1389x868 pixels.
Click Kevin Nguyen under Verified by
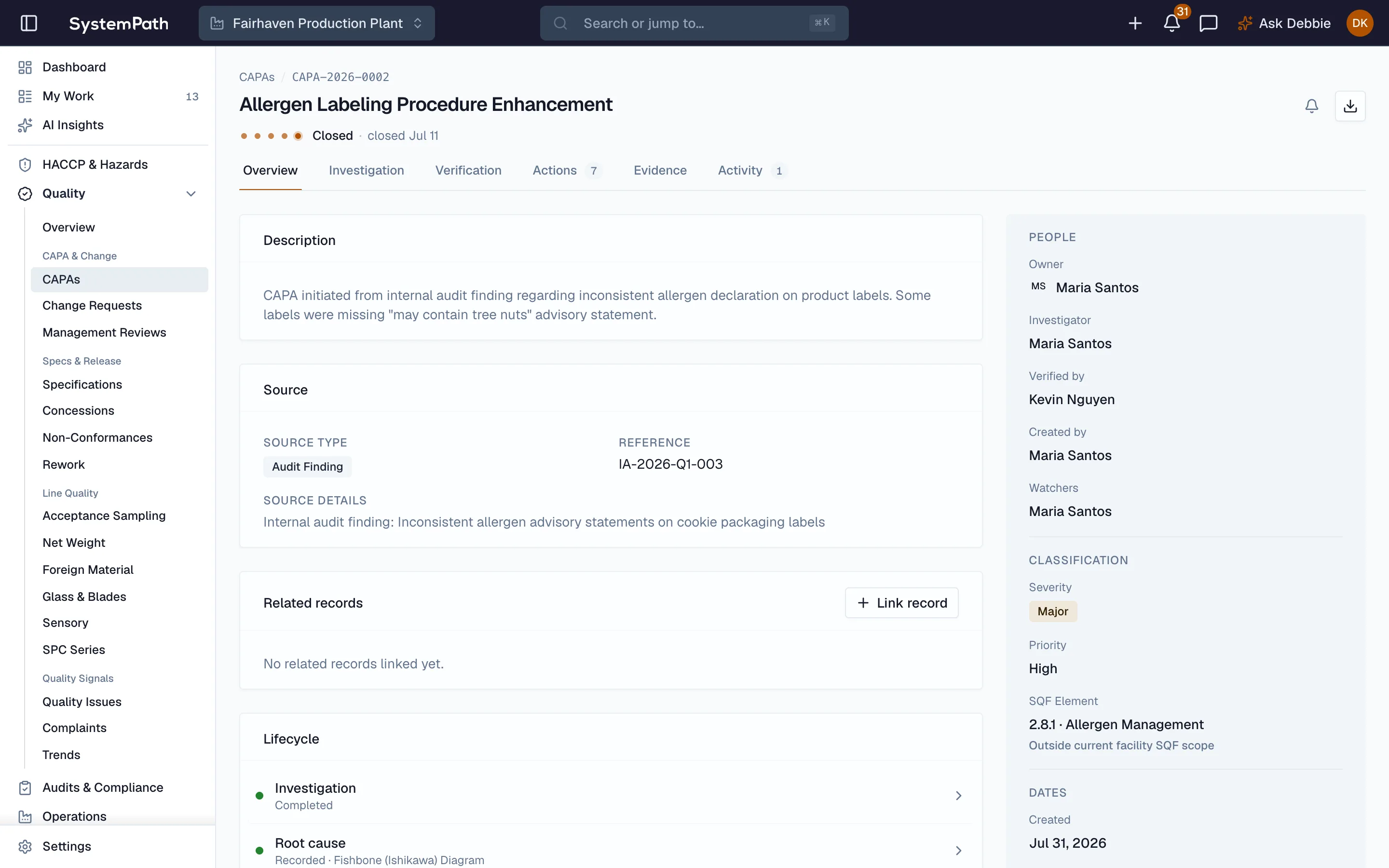coord(1072,400)
